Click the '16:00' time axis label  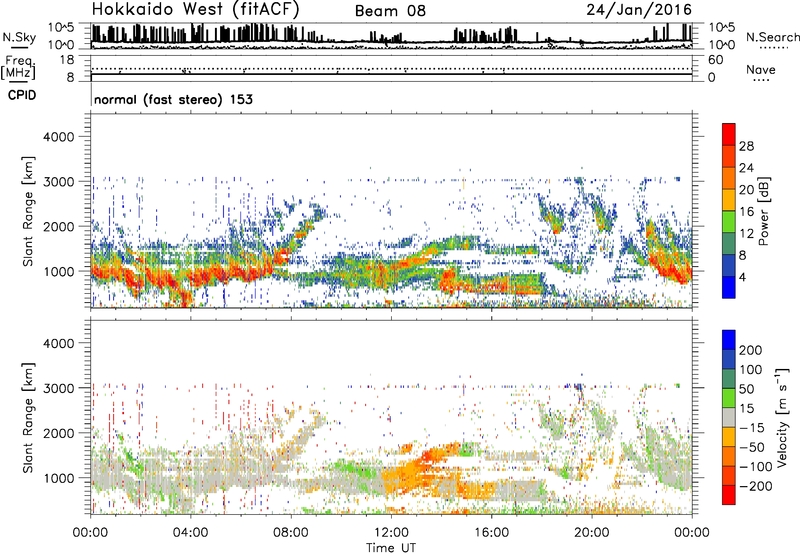tap(491, 533)
